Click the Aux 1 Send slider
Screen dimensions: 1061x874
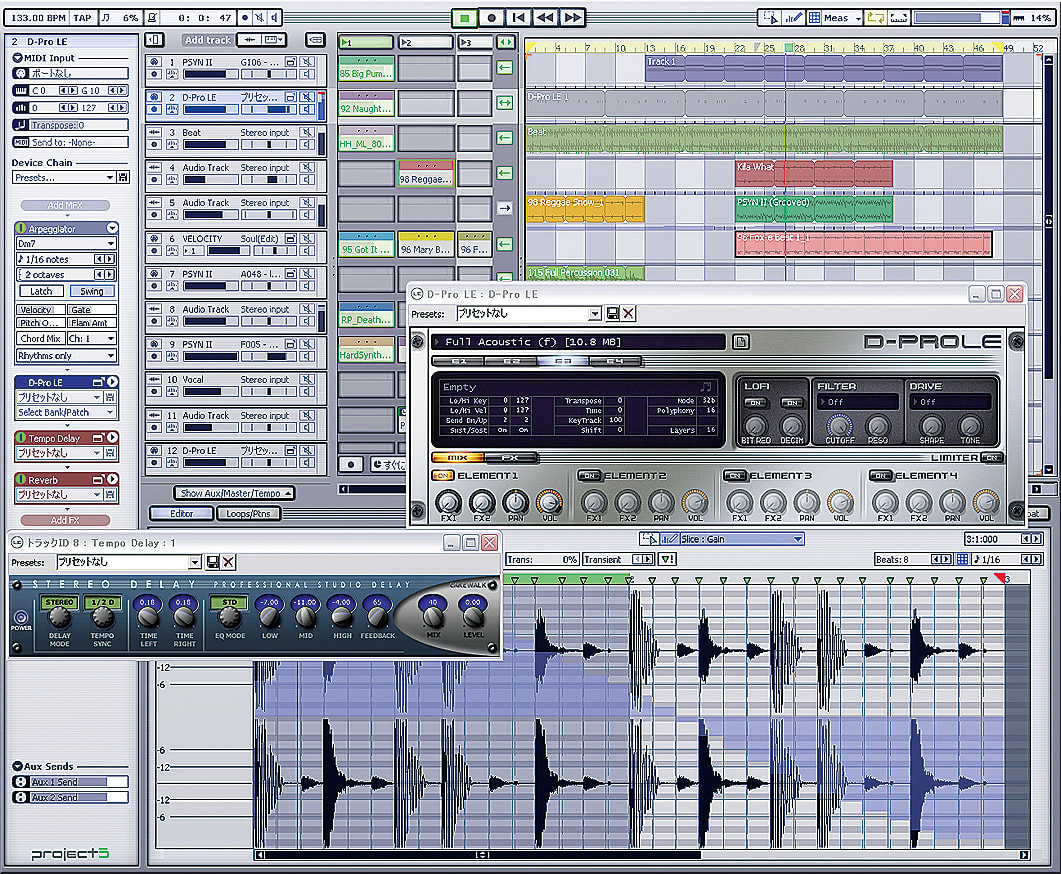78,781
